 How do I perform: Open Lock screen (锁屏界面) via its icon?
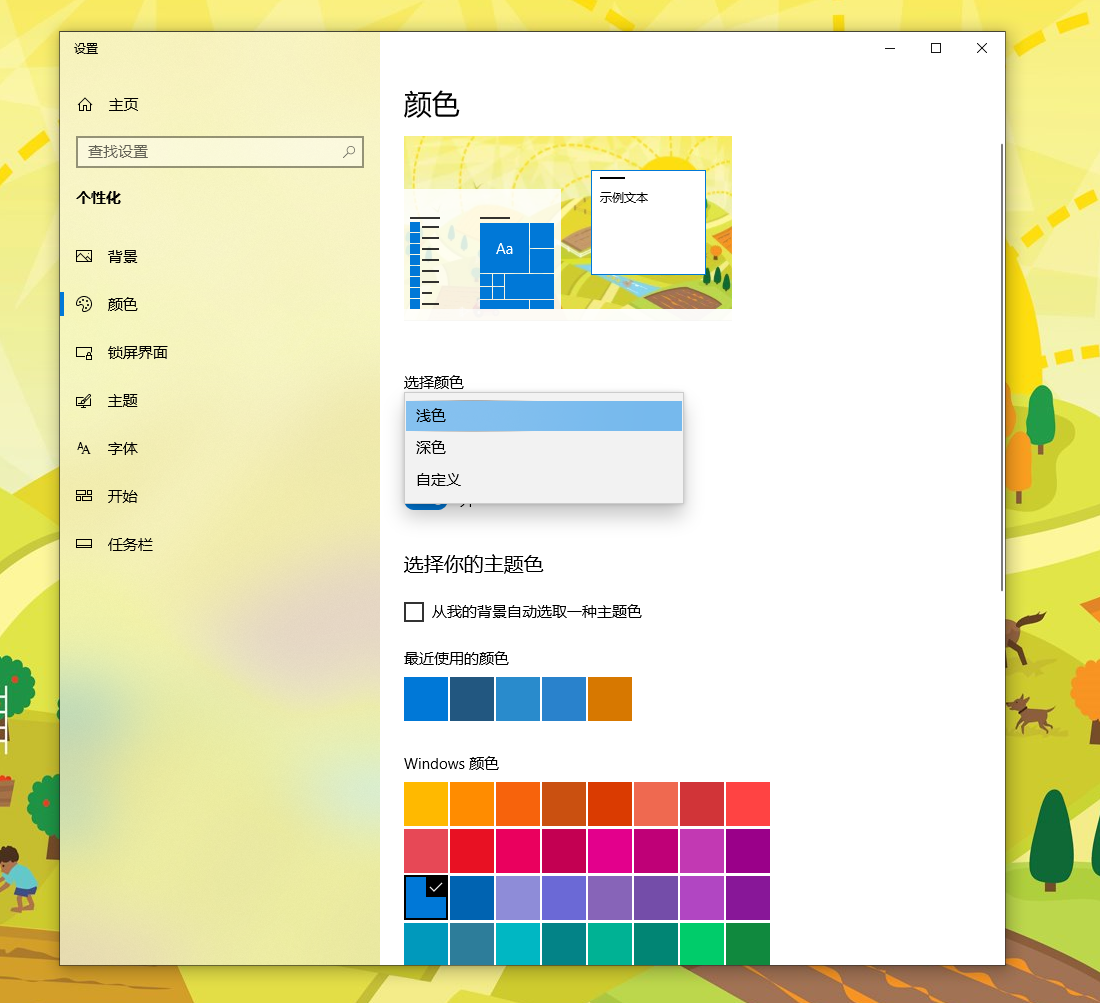click(x=85, y=353)
